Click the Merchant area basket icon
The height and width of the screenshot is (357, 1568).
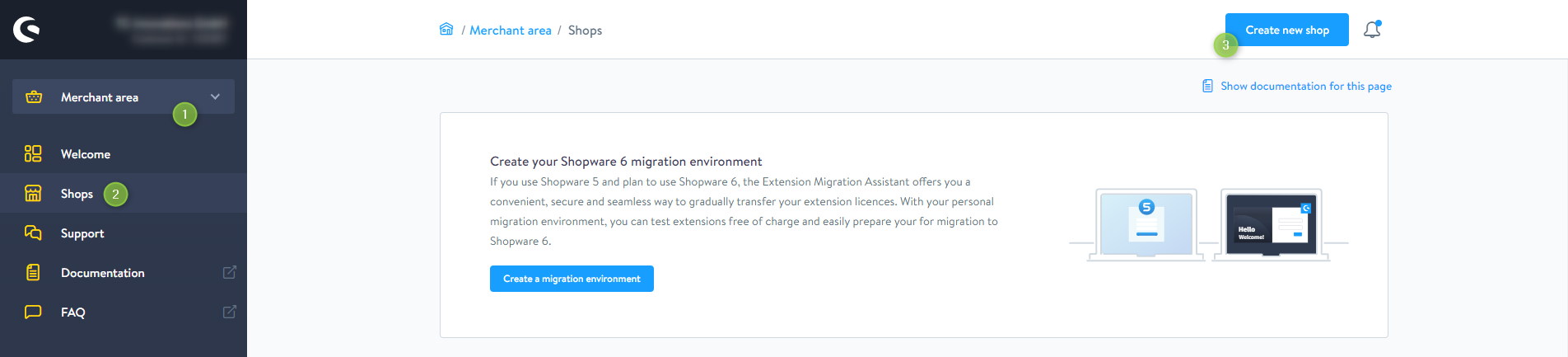tap(34, 96)
